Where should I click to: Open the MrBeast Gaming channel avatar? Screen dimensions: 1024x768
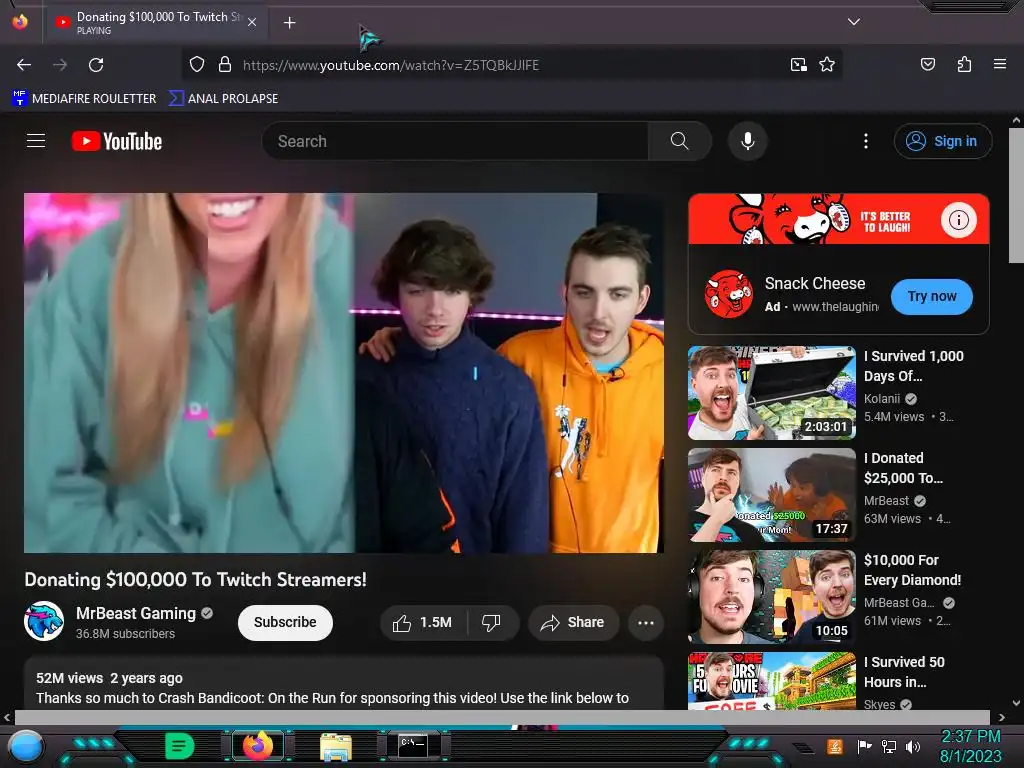click(44, 621)
